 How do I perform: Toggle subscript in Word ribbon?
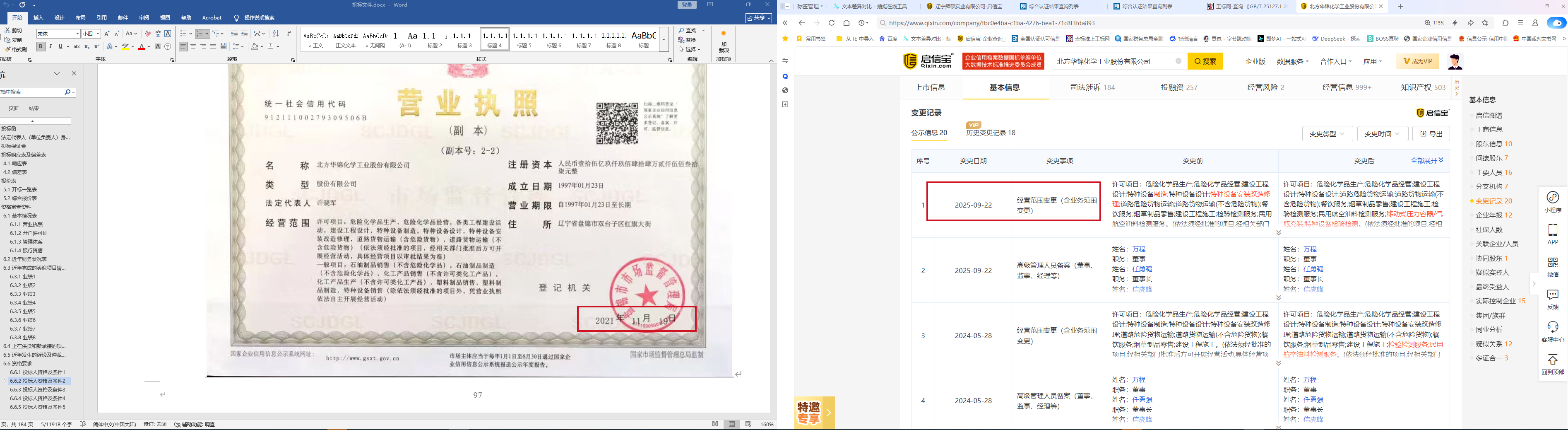click(x=87, y=46)
